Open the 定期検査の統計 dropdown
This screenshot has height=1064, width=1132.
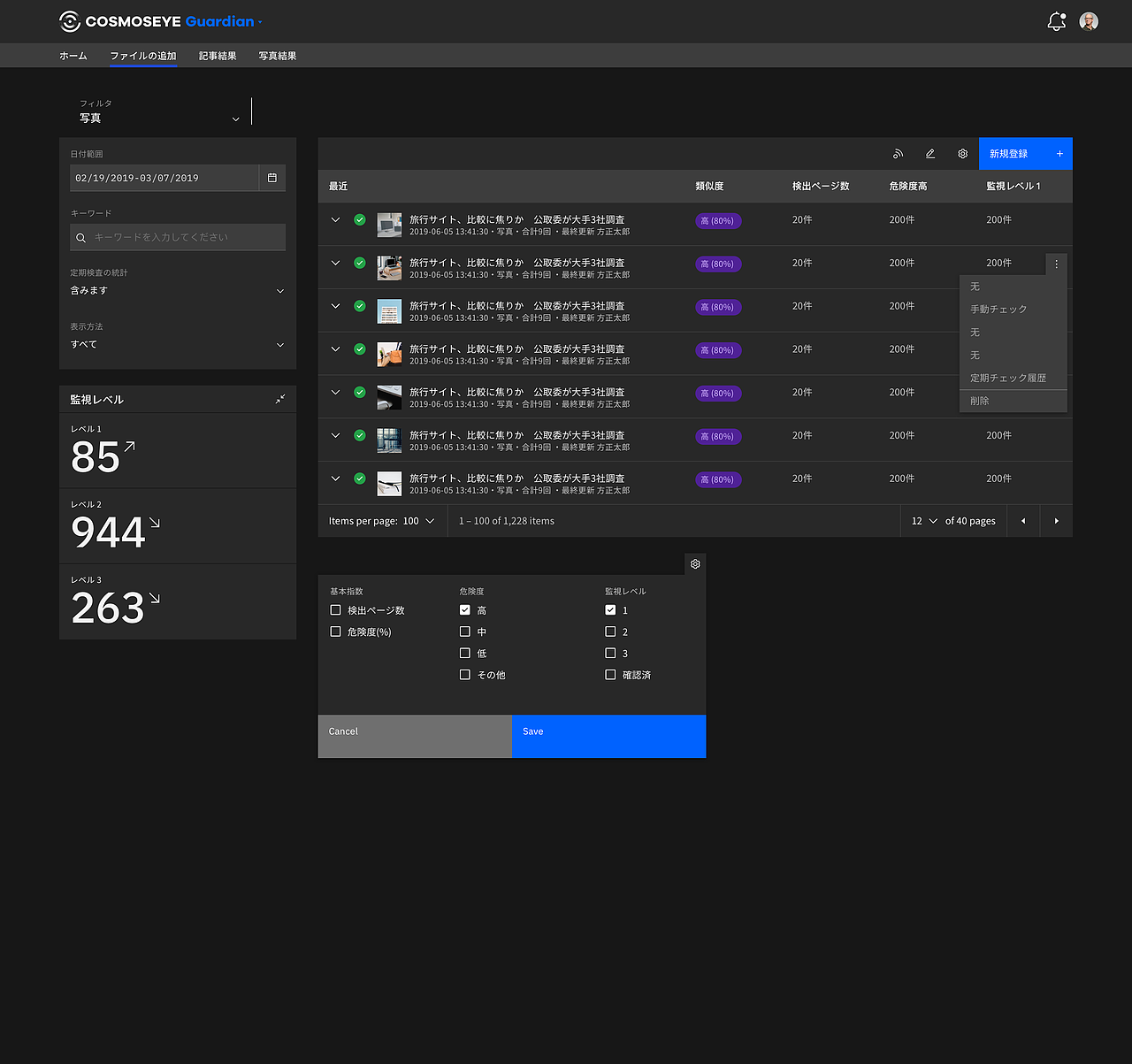pos(178,291)
